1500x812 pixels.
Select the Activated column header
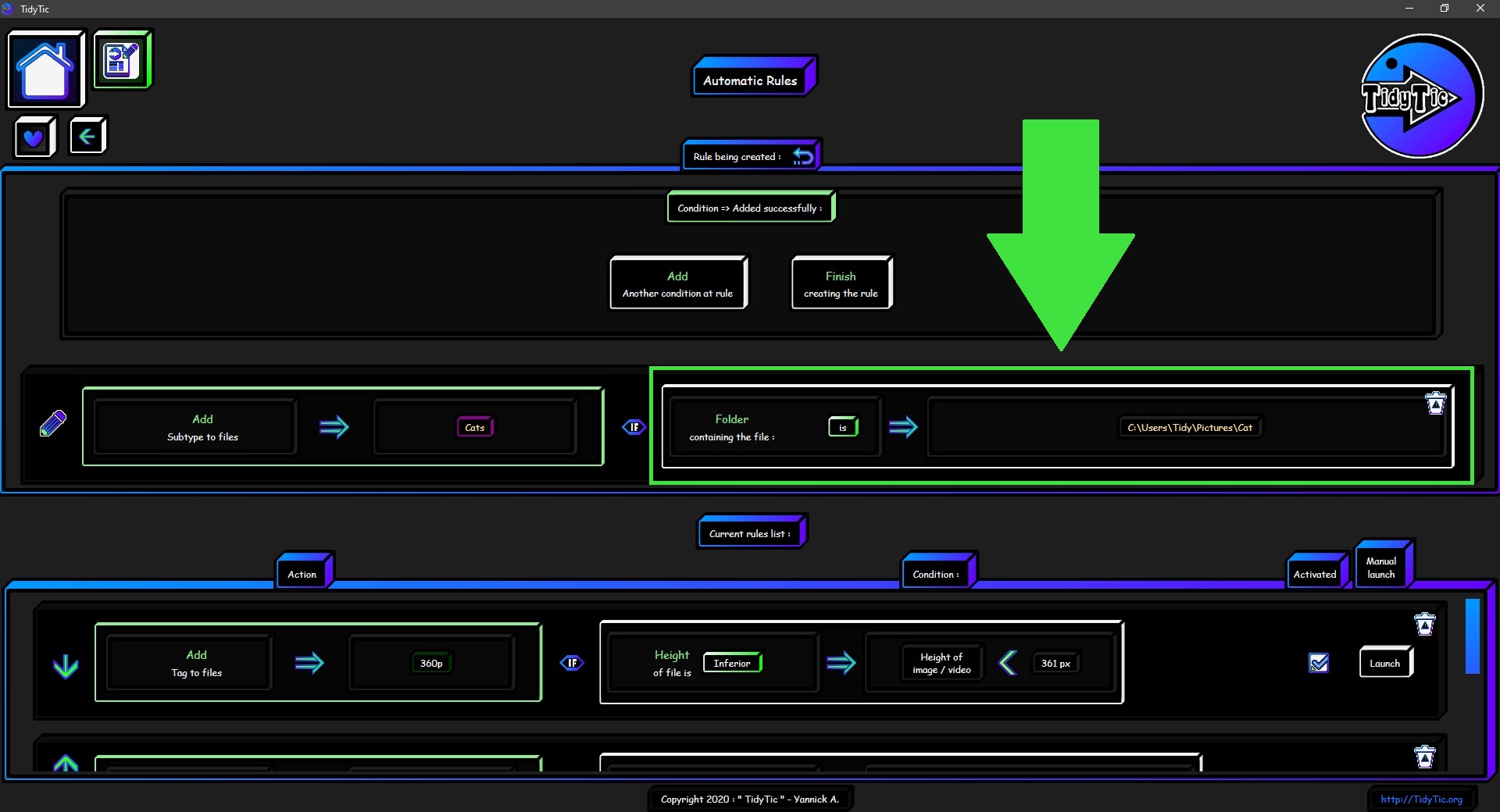click(1317, 571)
